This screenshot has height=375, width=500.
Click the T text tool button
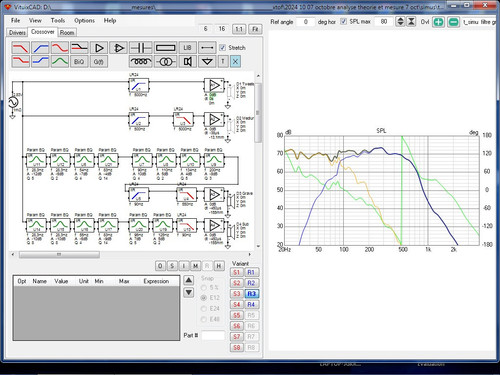pyautogui.click(x=223, y=61)
